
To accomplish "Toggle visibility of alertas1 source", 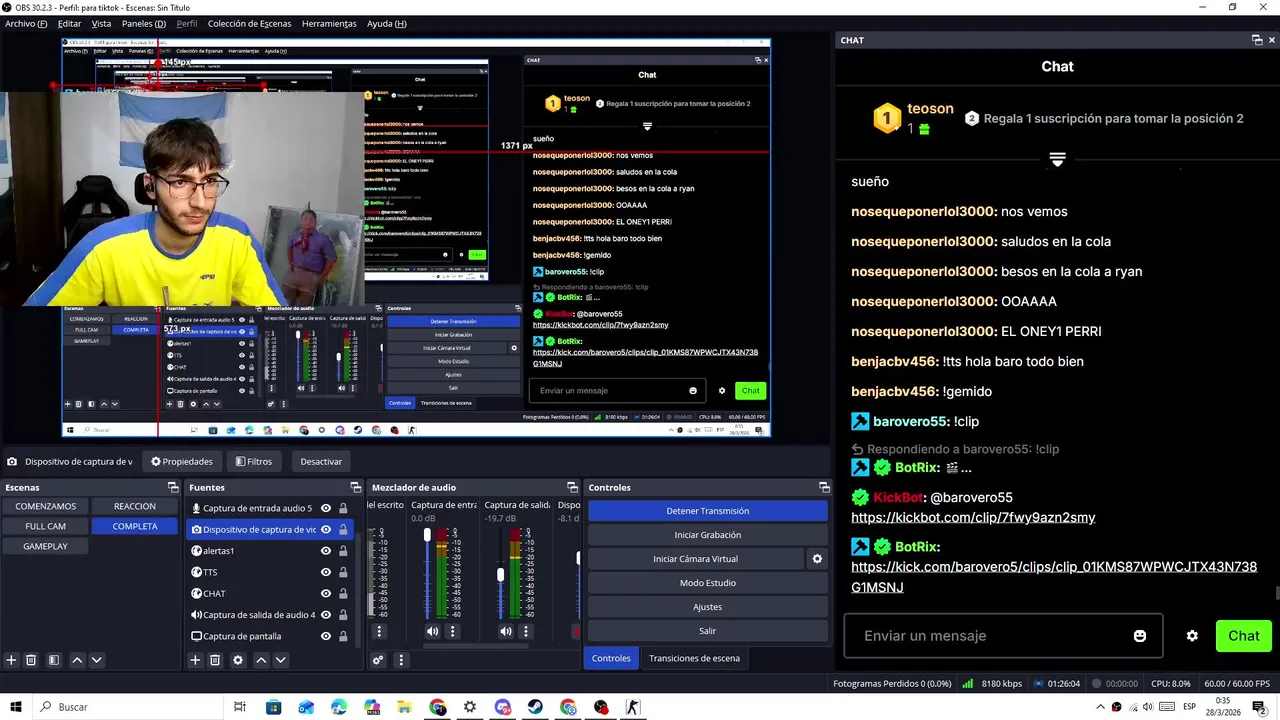I will point(326,551).
